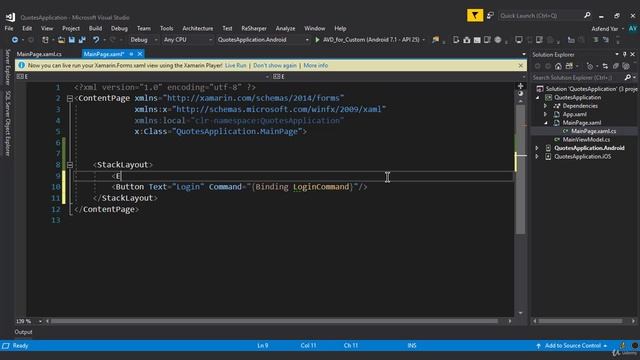The image size is (640, 360).
Task: Open the QuotesApplication.Android startup project dropdown
Action: coord(307,40)
